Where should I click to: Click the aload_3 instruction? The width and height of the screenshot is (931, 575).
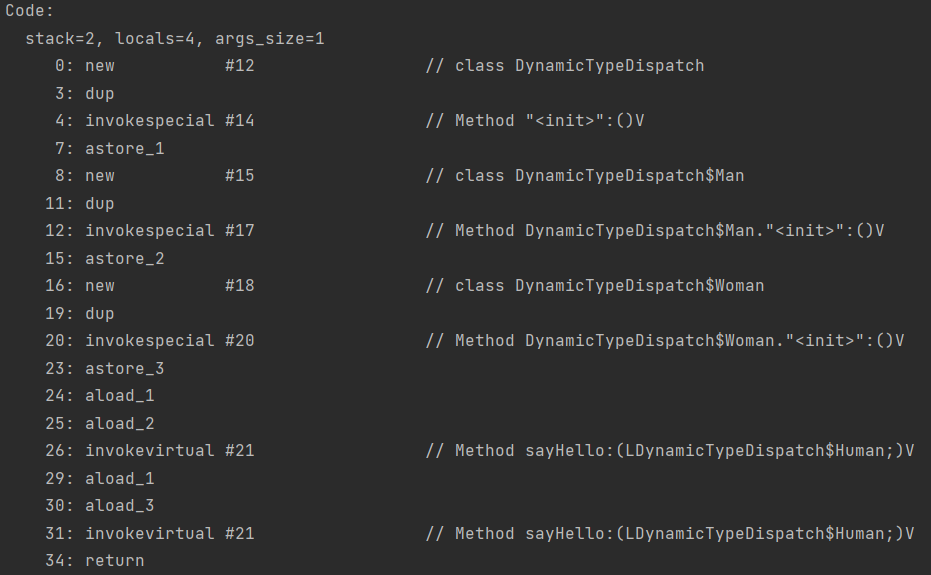119,506
